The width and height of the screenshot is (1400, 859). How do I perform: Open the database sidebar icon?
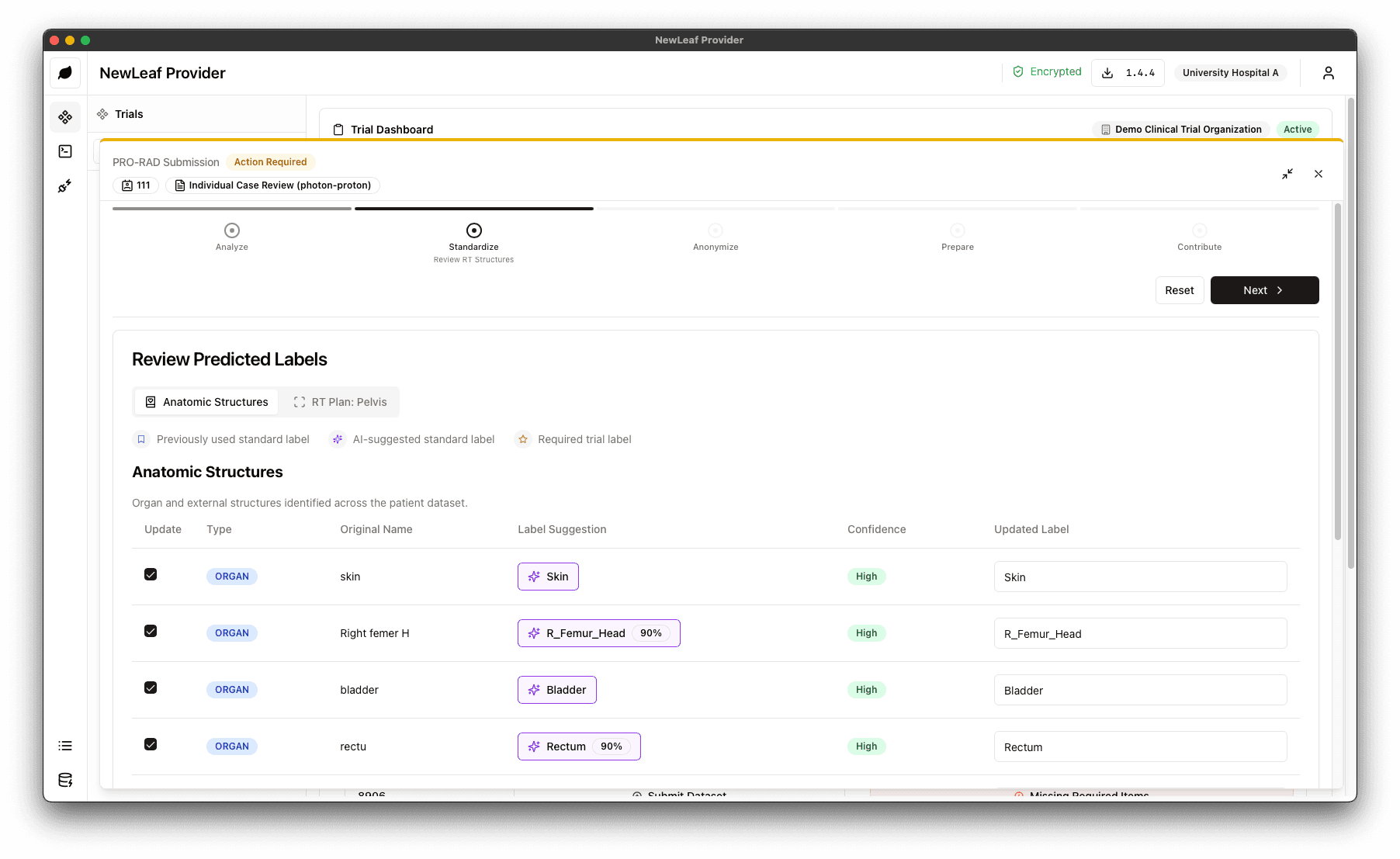coord(65,780)
